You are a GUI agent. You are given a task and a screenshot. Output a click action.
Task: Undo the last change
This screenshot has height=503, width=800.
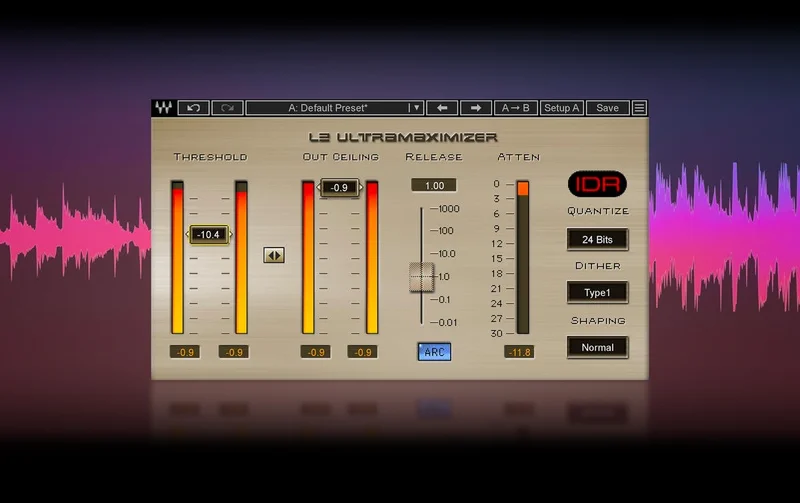point(193,108)
